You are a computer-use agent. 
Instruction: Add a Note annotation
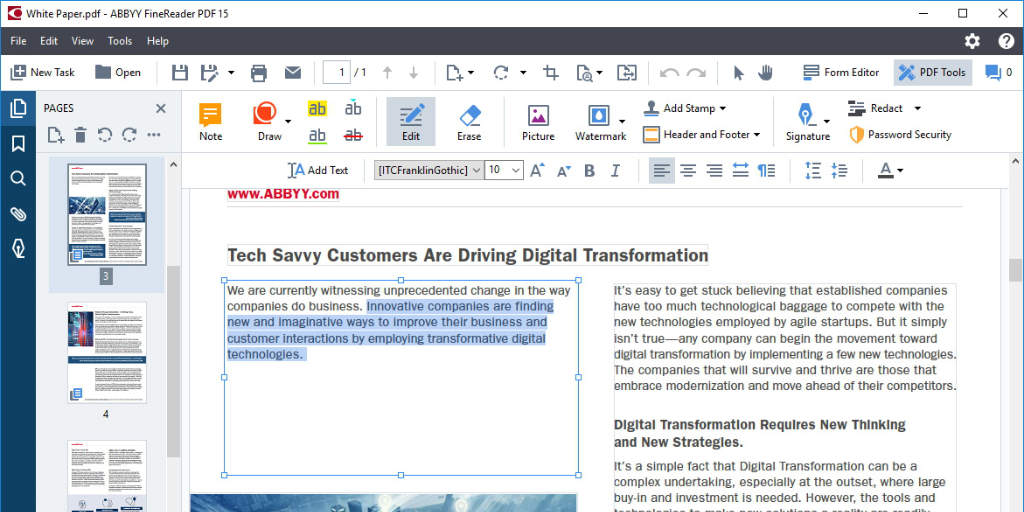point(210,122)
